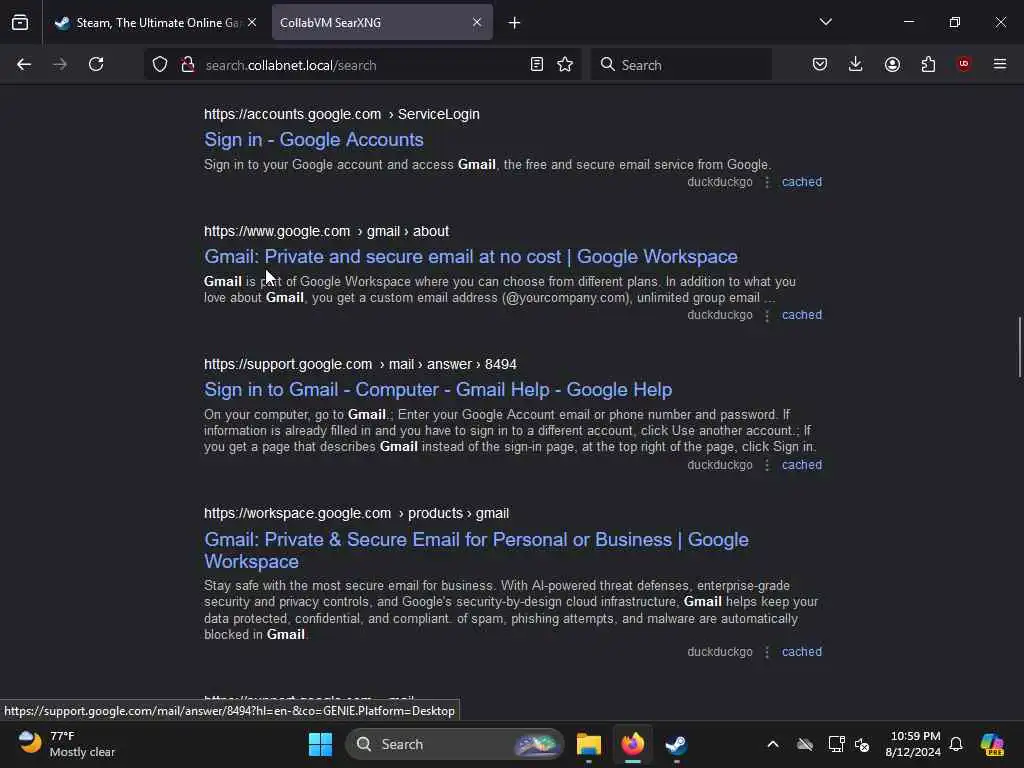Open a new tab with plus button

click(x=515, y=23)
